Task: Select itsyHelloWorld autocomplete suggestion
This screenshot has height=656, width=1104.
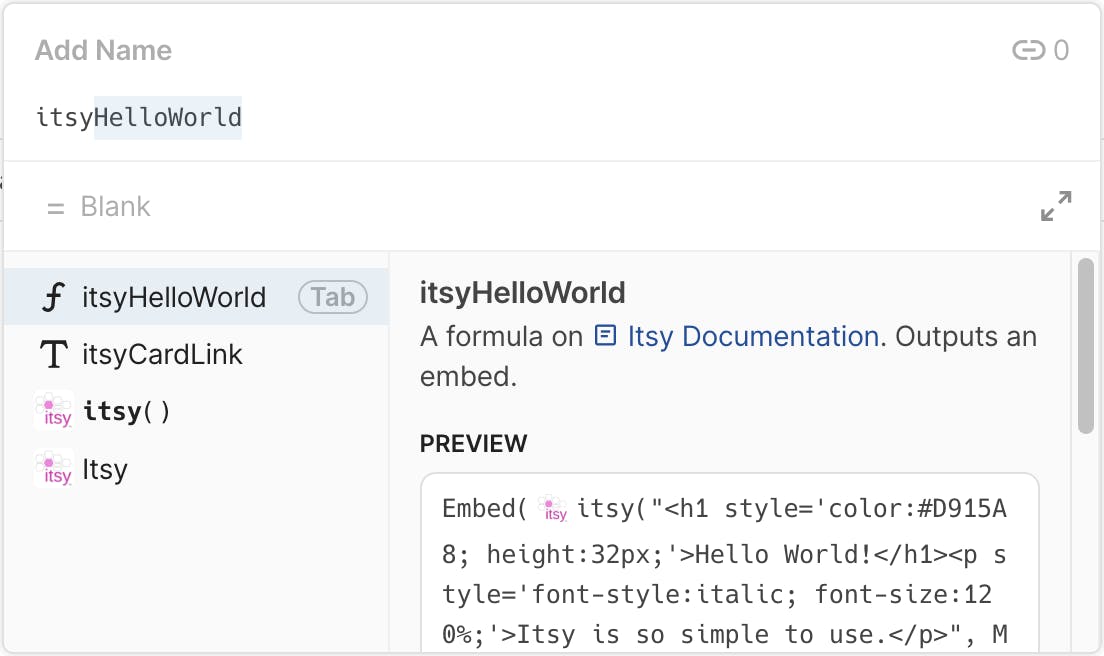Action: point(196,296)
